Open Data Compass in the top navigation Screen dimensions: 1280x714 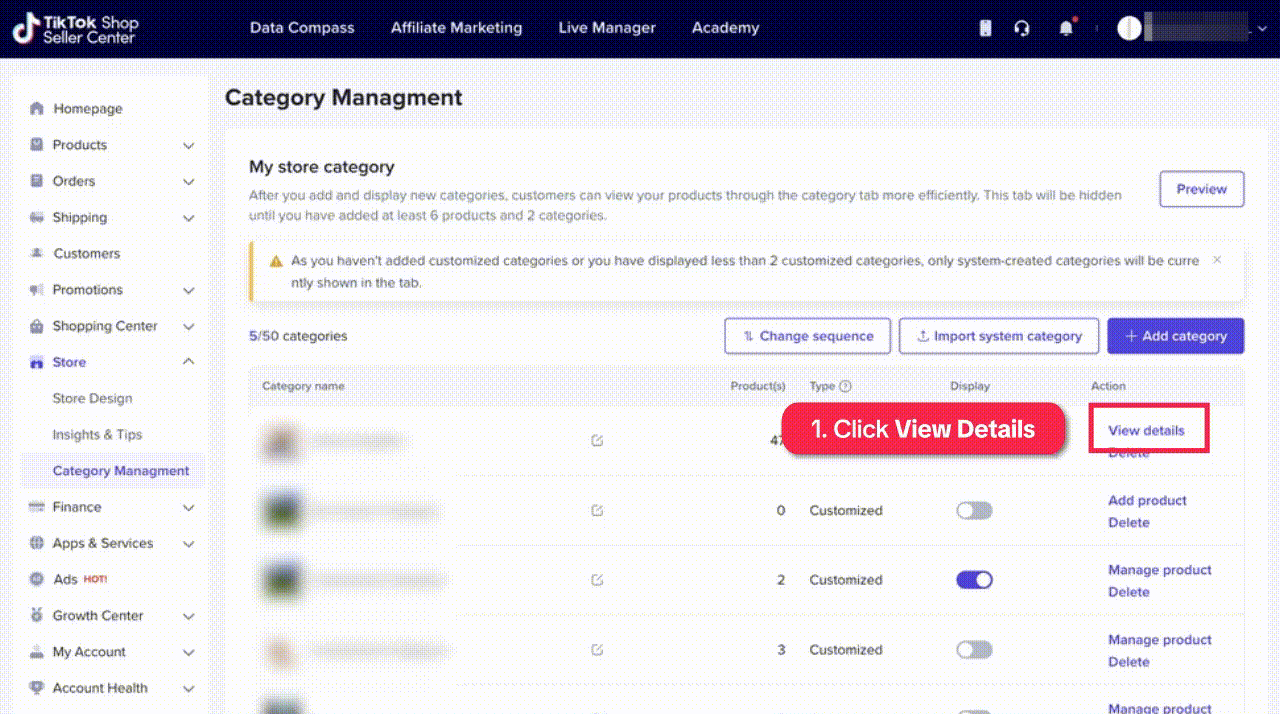pos(302,28)
